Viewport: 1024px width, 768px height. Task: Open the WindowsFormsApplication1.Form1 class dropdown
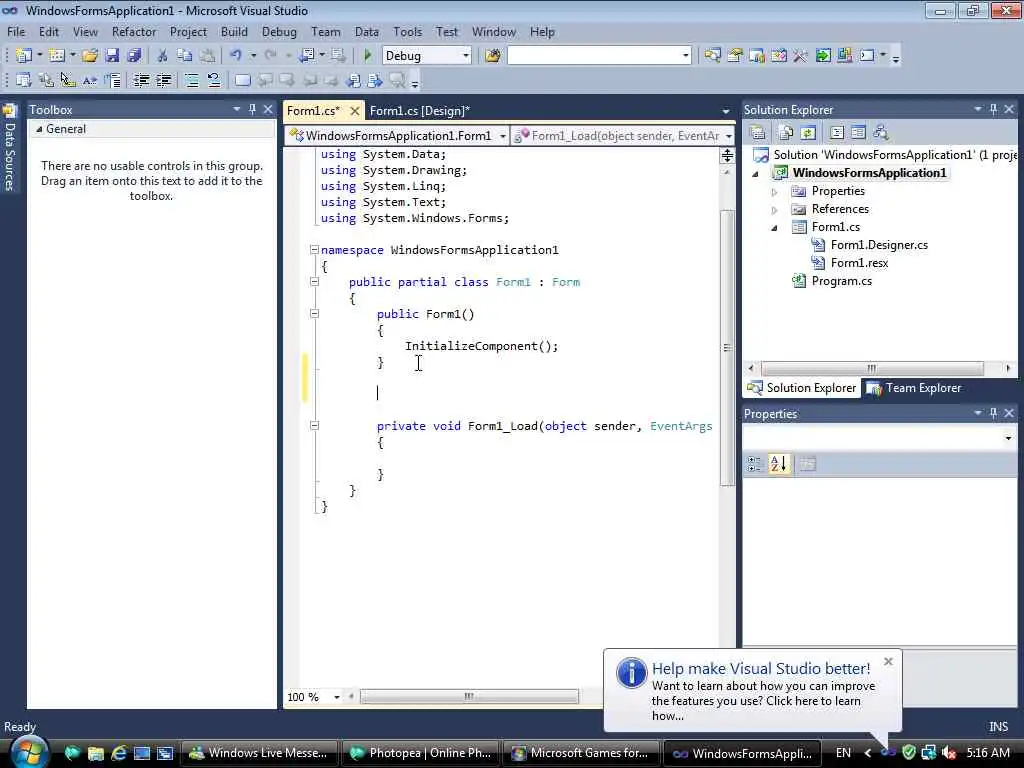coord(502,136)
